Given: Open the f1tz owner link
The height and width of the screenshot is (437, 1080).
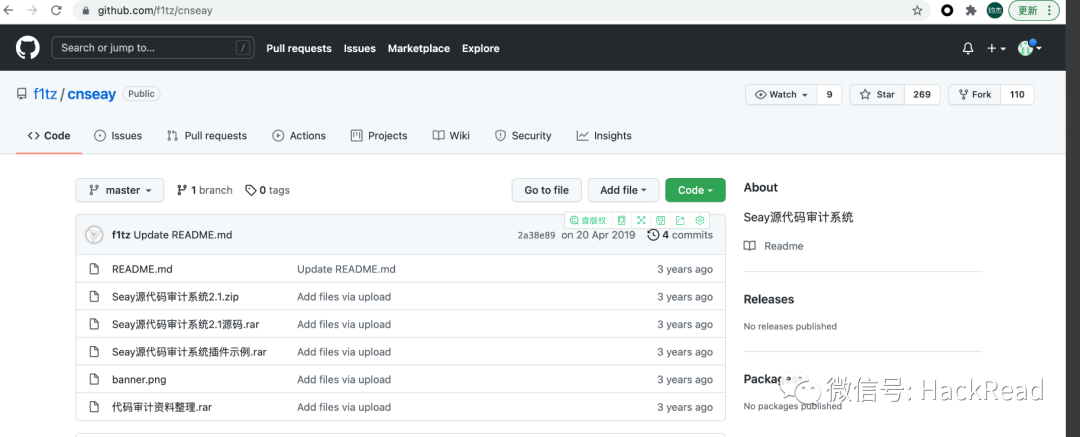Looking at the screenshot, I should (45, 94).
